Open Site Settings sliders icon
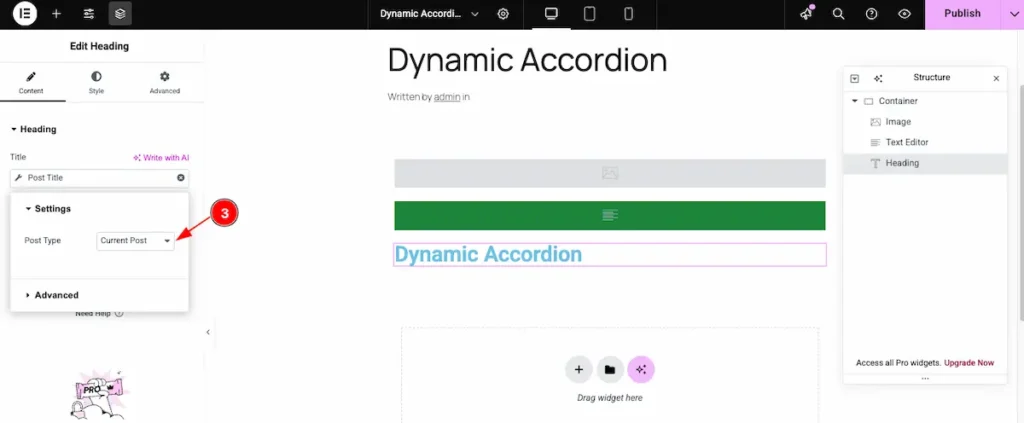Viewport: 1024px width, 423px height. [x=88, y=14]
